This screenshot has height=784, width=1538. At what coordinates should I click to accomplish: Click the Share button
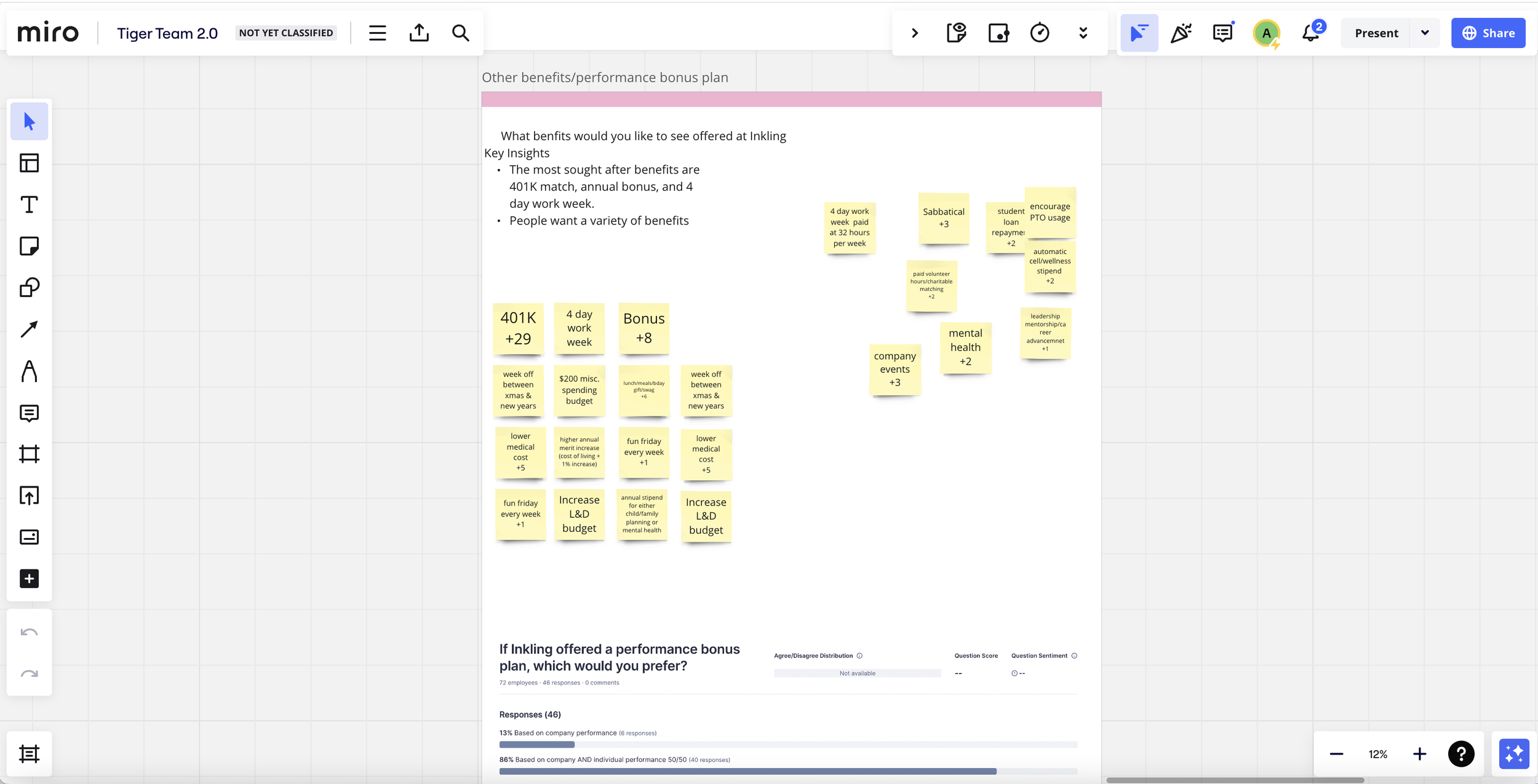coord(1488,33)
